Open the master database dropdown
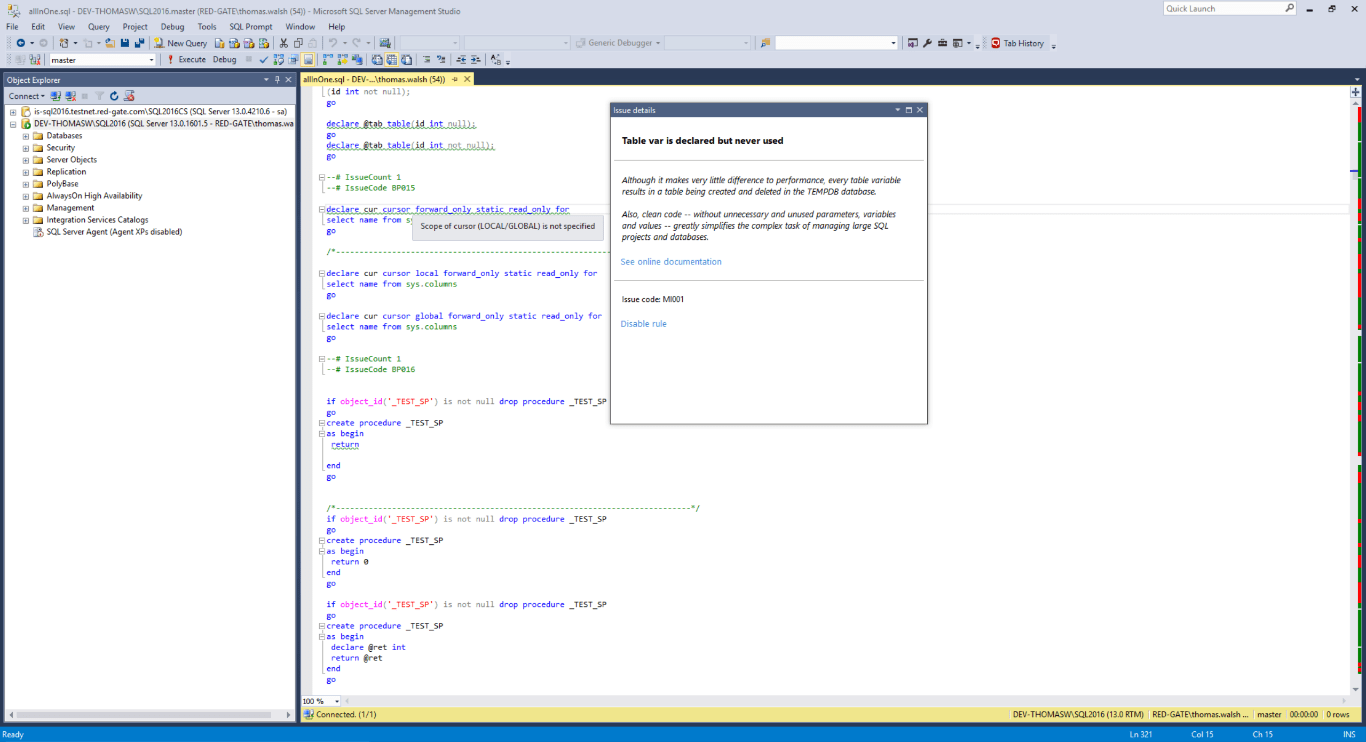This screenshot has width=1366, height=742. pyautogui.click(x=152, y=59)
